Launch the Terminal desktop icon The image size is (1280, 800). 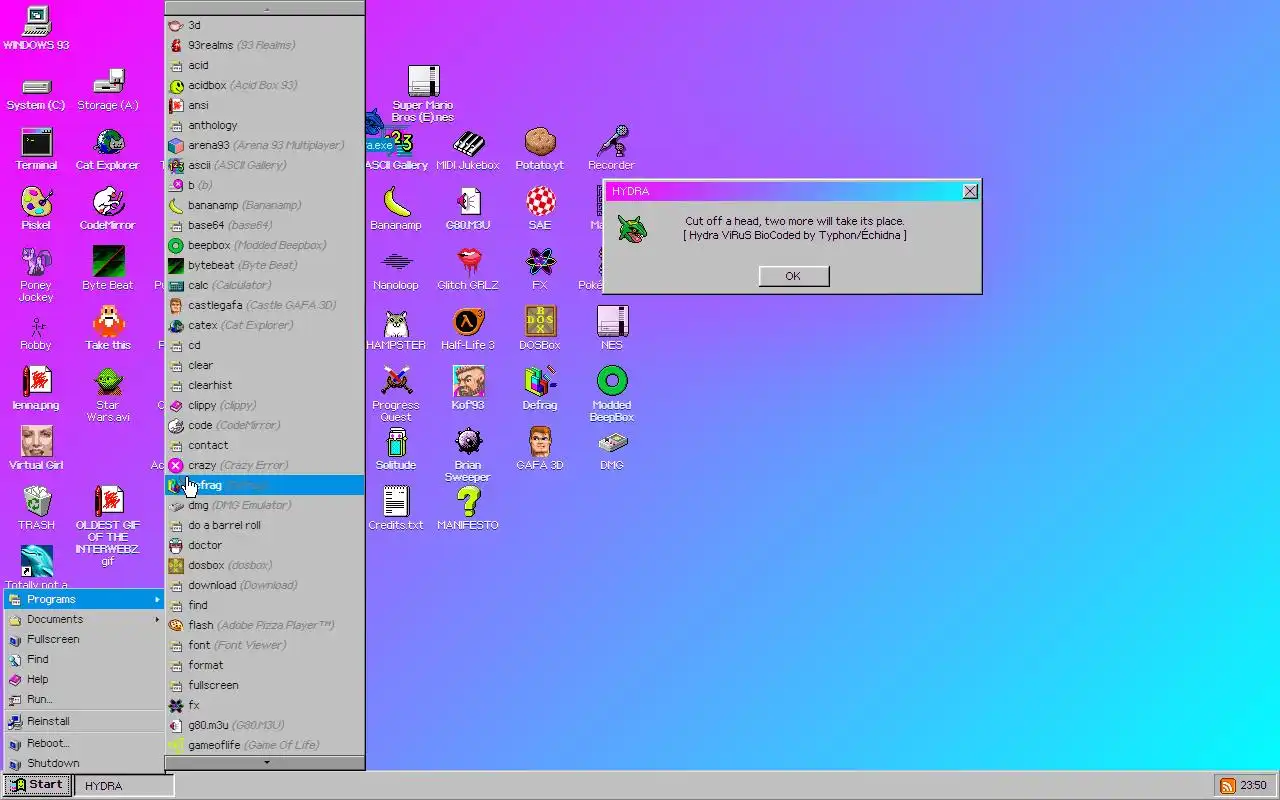(x=36, y=150)
